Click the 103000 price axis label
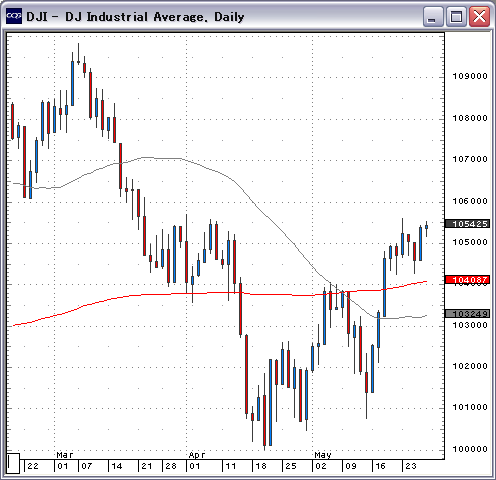Image resolution: width=496 pixels, height=480 pixels. coord(470,325)
